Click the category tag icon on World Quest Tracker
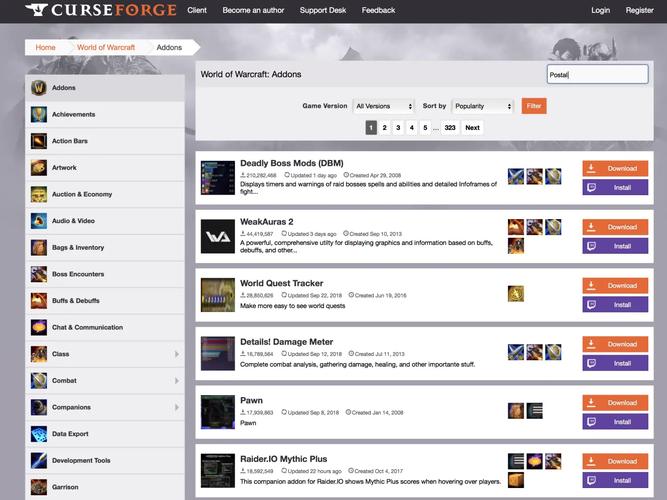 pyautogui.click(x=516, y=294)
